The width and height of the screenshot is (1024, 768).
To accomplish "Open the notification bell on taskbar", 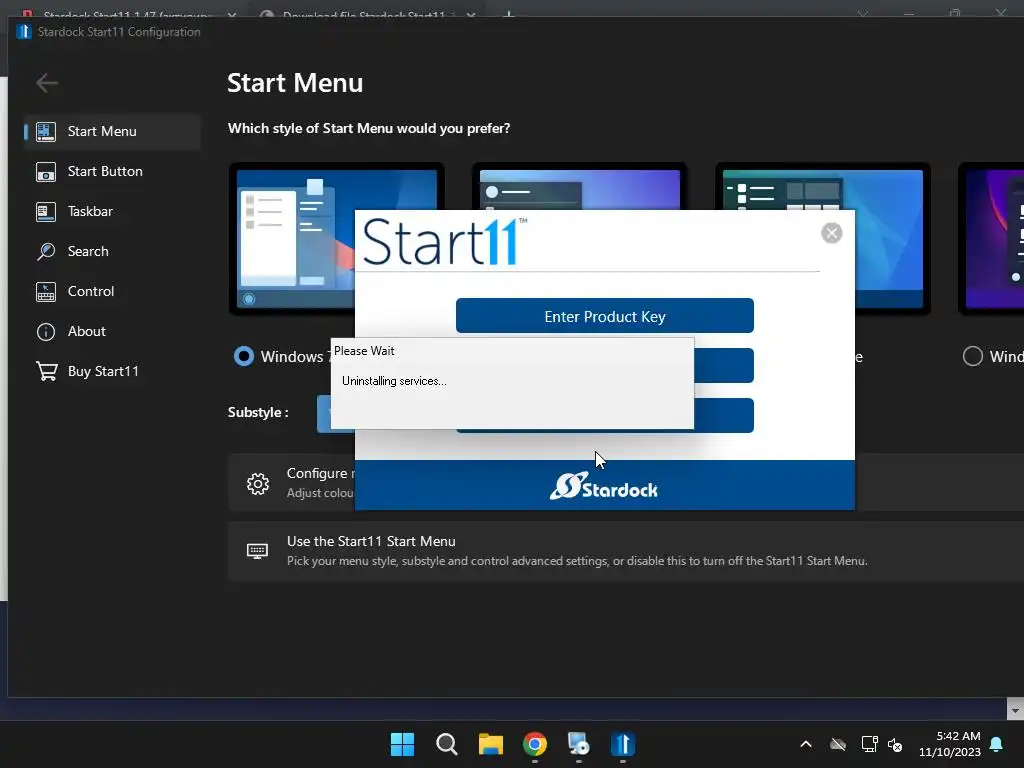I will 997,744.
